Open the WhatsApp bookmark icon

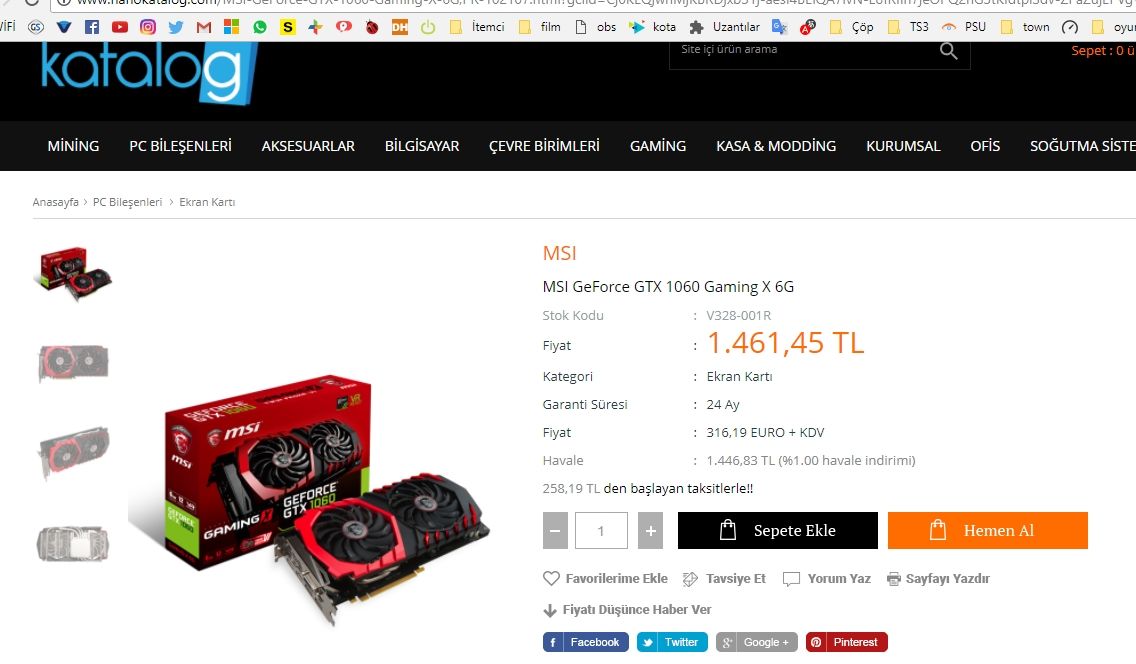259,27
